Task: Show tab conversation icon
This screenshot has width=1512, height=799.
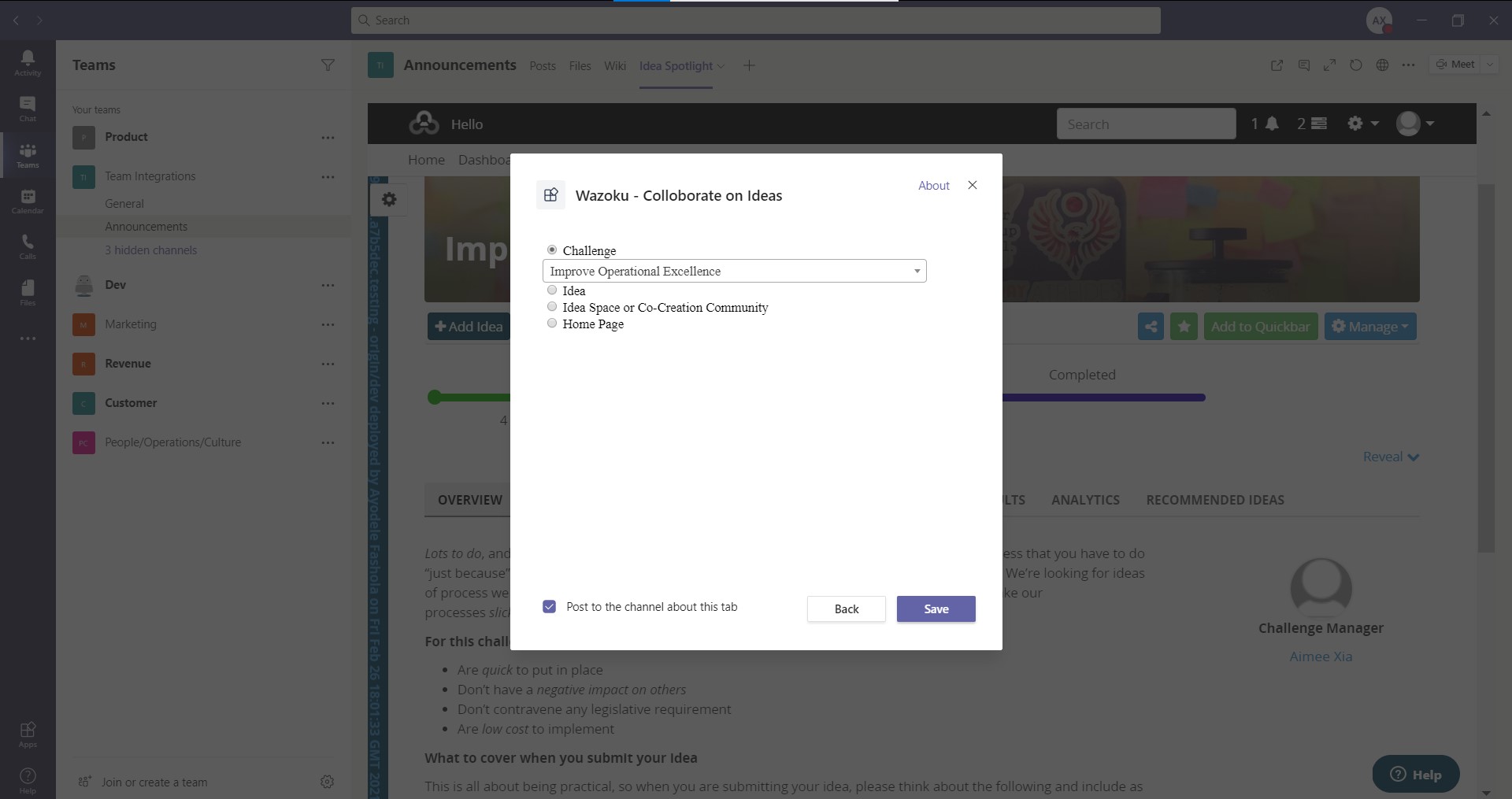Action: [1304, 65]
